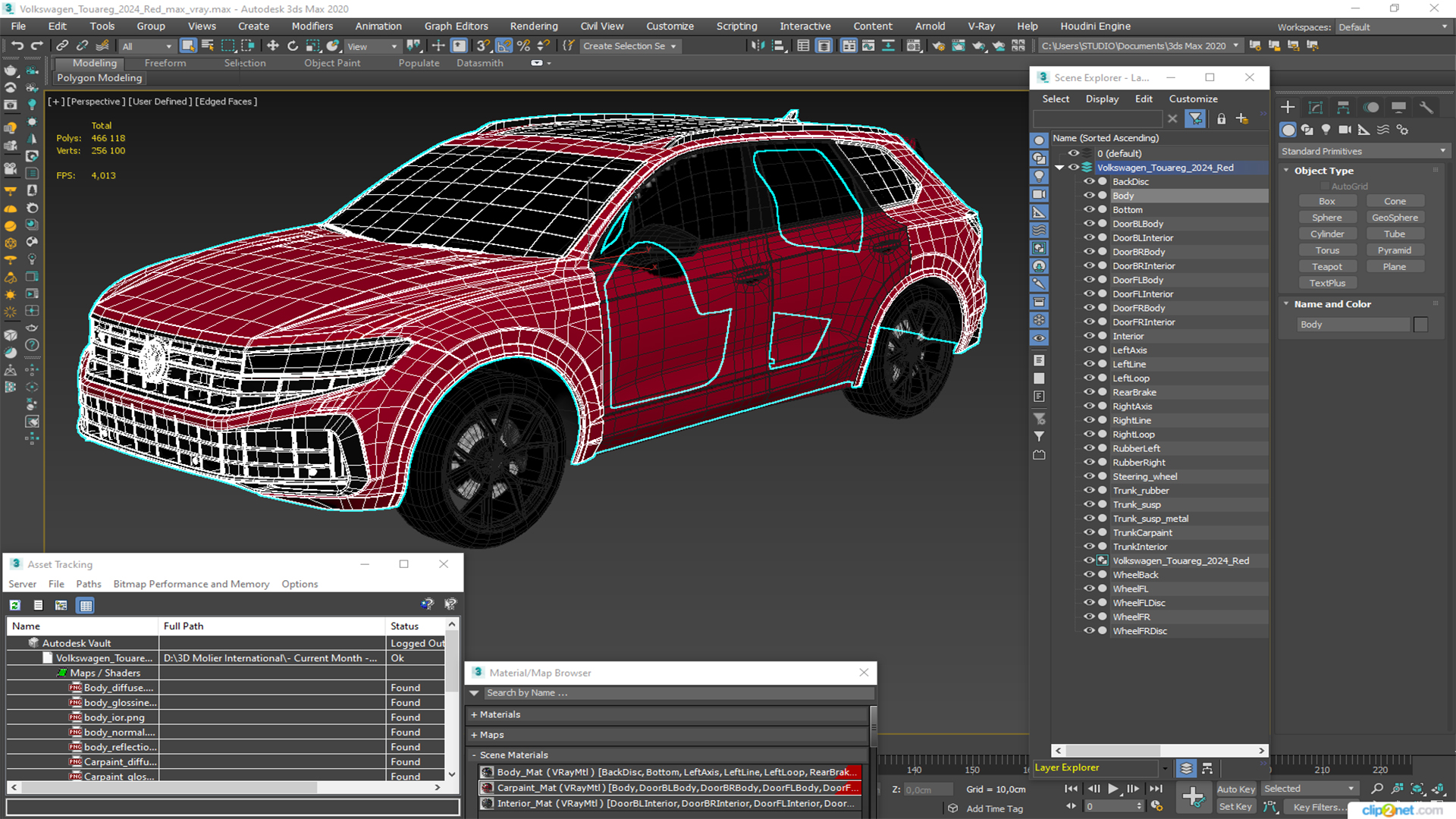Viewport: 1456px width, 819px height.
Task: Open the Motion tab in Command Panel
Action: (1371, 107)
